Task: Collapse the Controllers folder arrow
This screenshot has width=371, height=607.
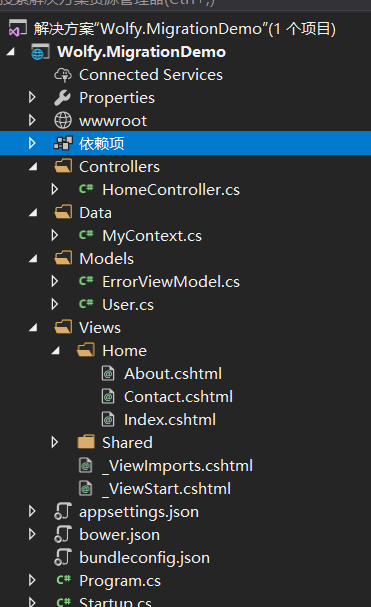Action: point(33,167)
